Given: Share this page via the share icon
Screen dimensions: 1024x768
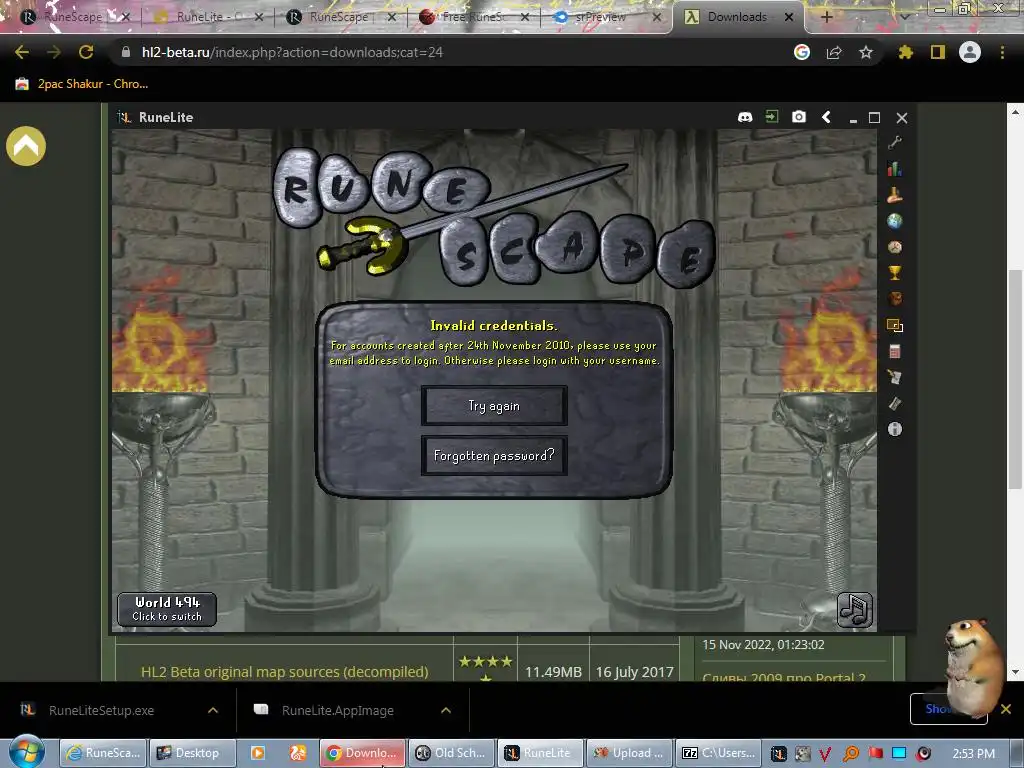Looking at the screenshot, I should click(x=834, y=52).
